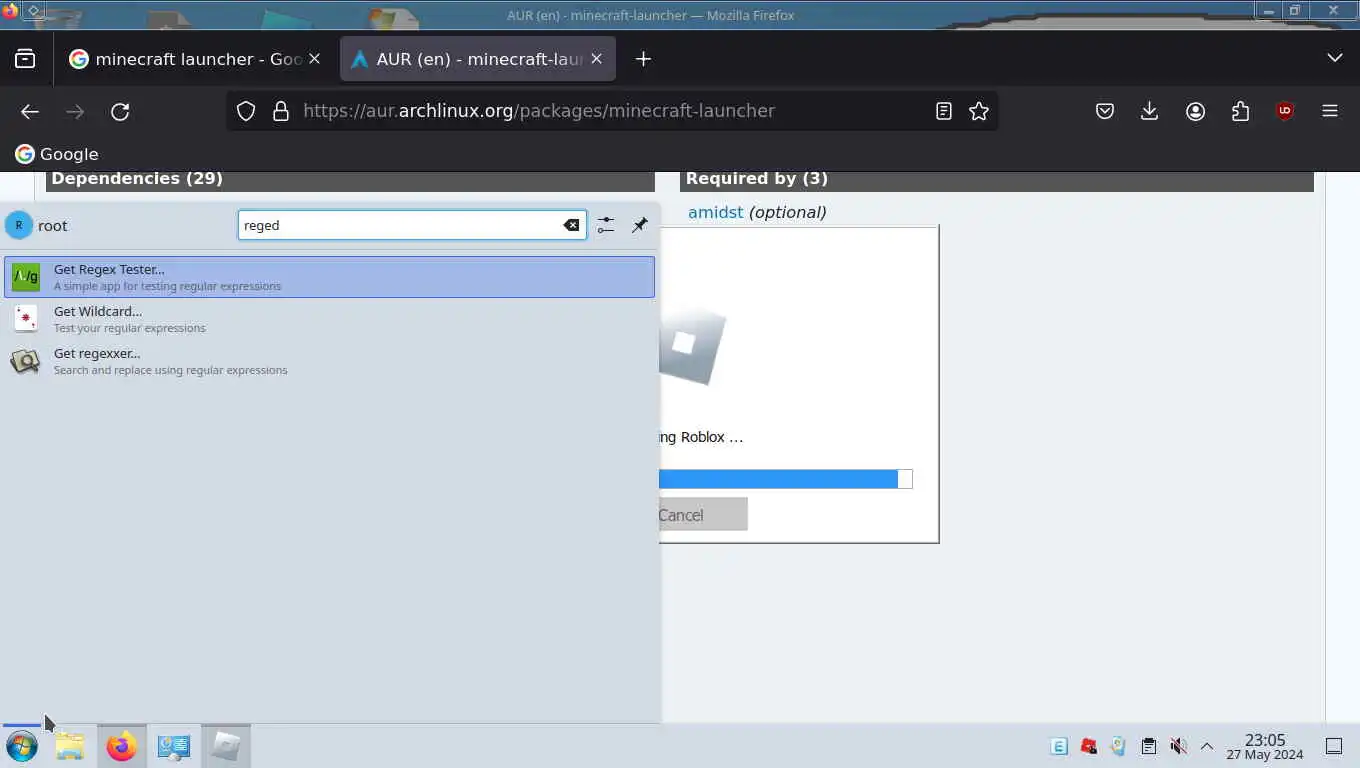Show desktop with the corner button

(x=1333, y=746)
